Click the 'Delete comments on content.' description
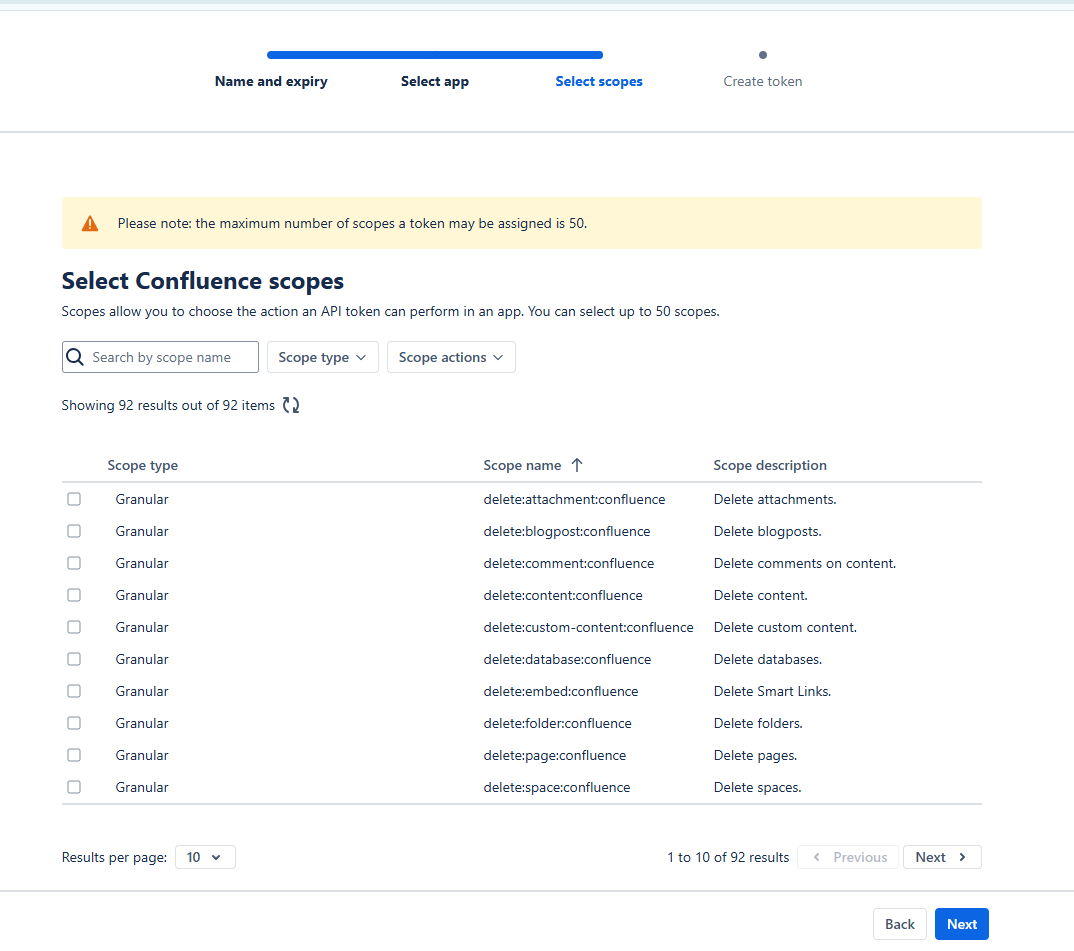1074x951 pixels. click(805, 563)
